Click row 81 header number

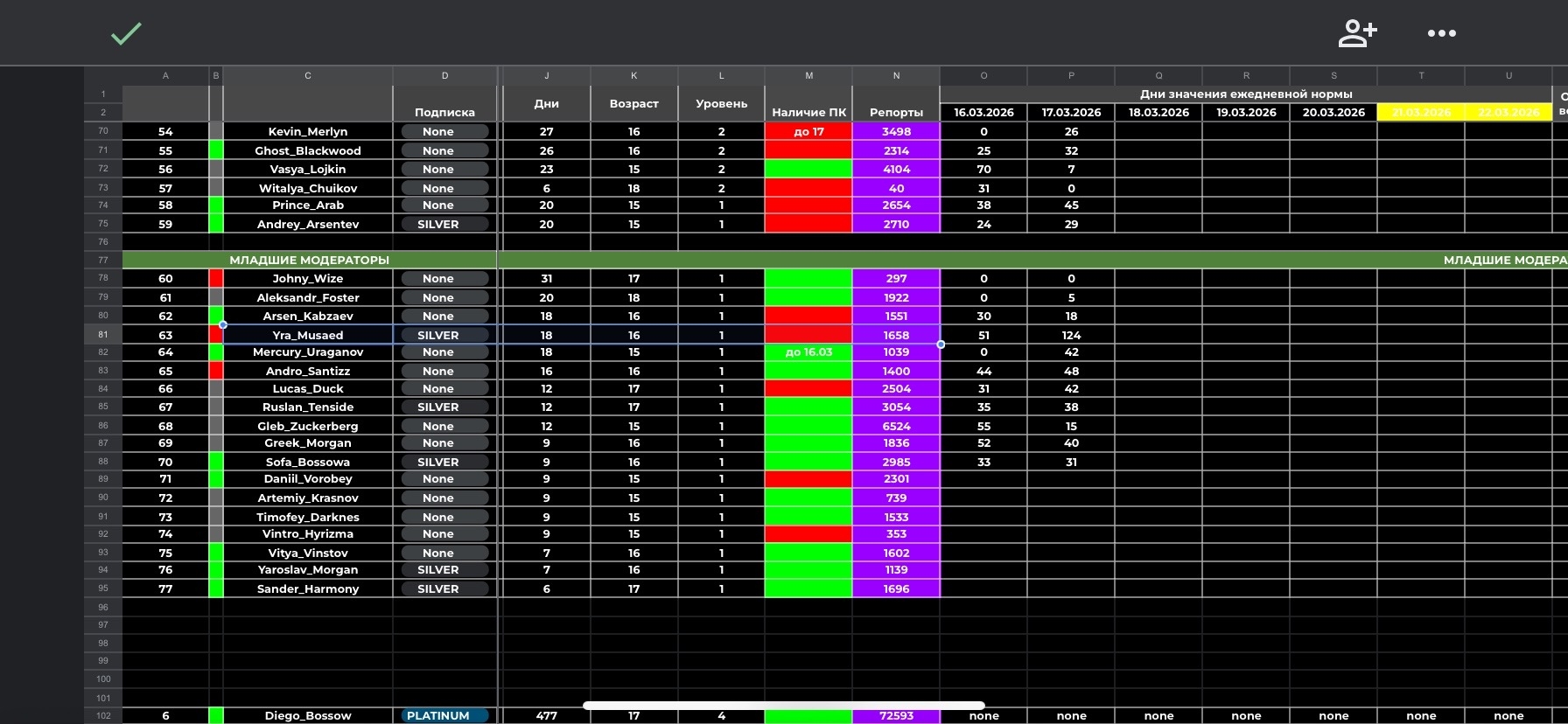point(103,334)
